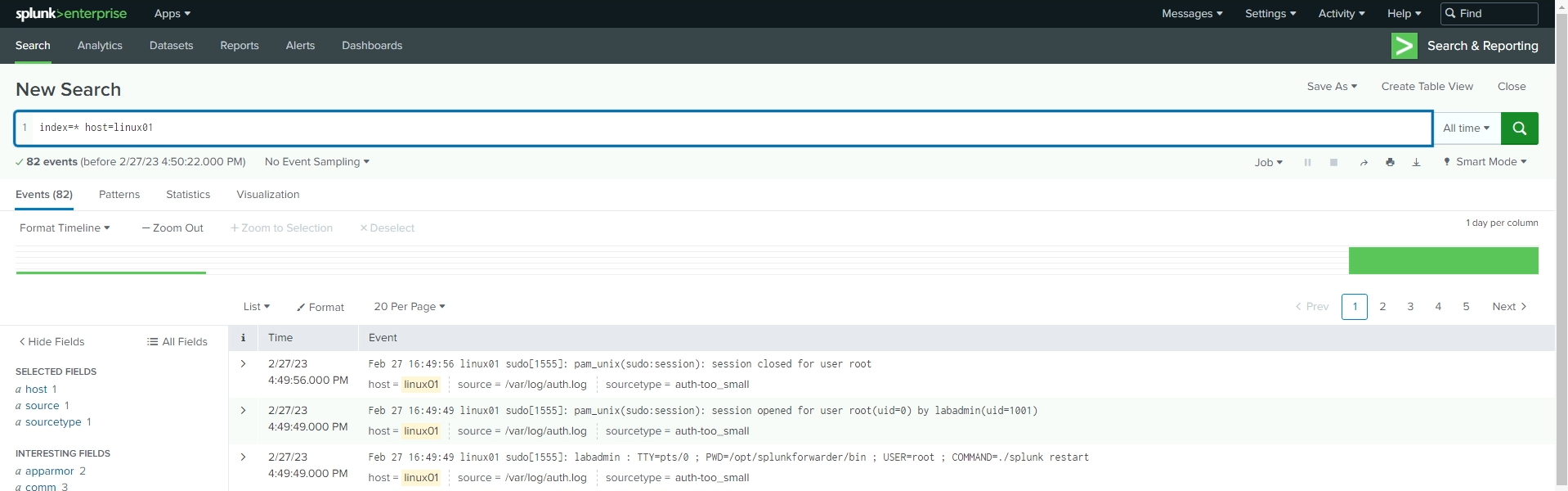
Task: Open the Apps dropdown
Action: pyautogui.click(x=172, y=14)
